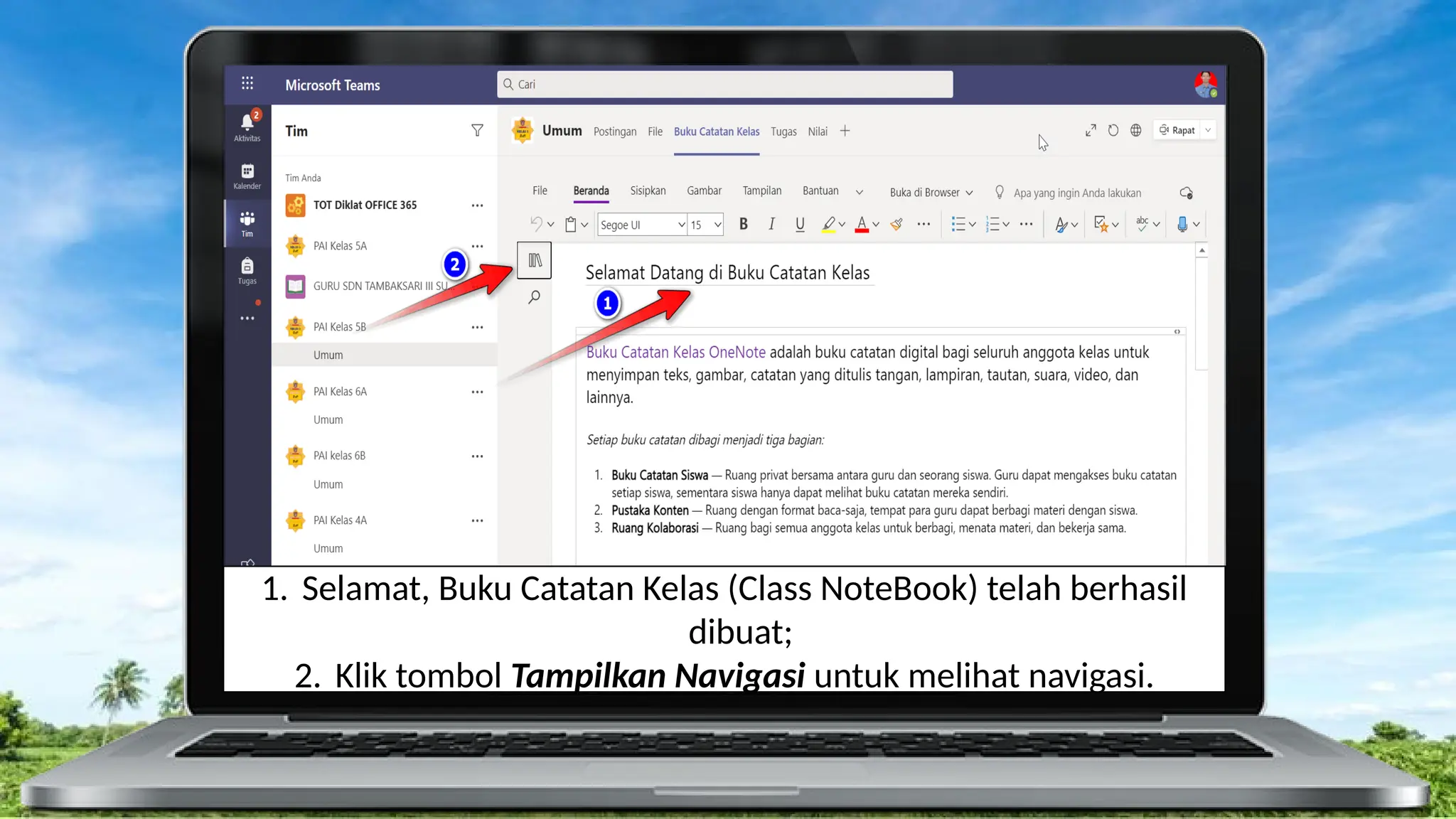
Task: Reload the tab with refresh icon
Action: pyautogui.click(x=1113, y=130)
